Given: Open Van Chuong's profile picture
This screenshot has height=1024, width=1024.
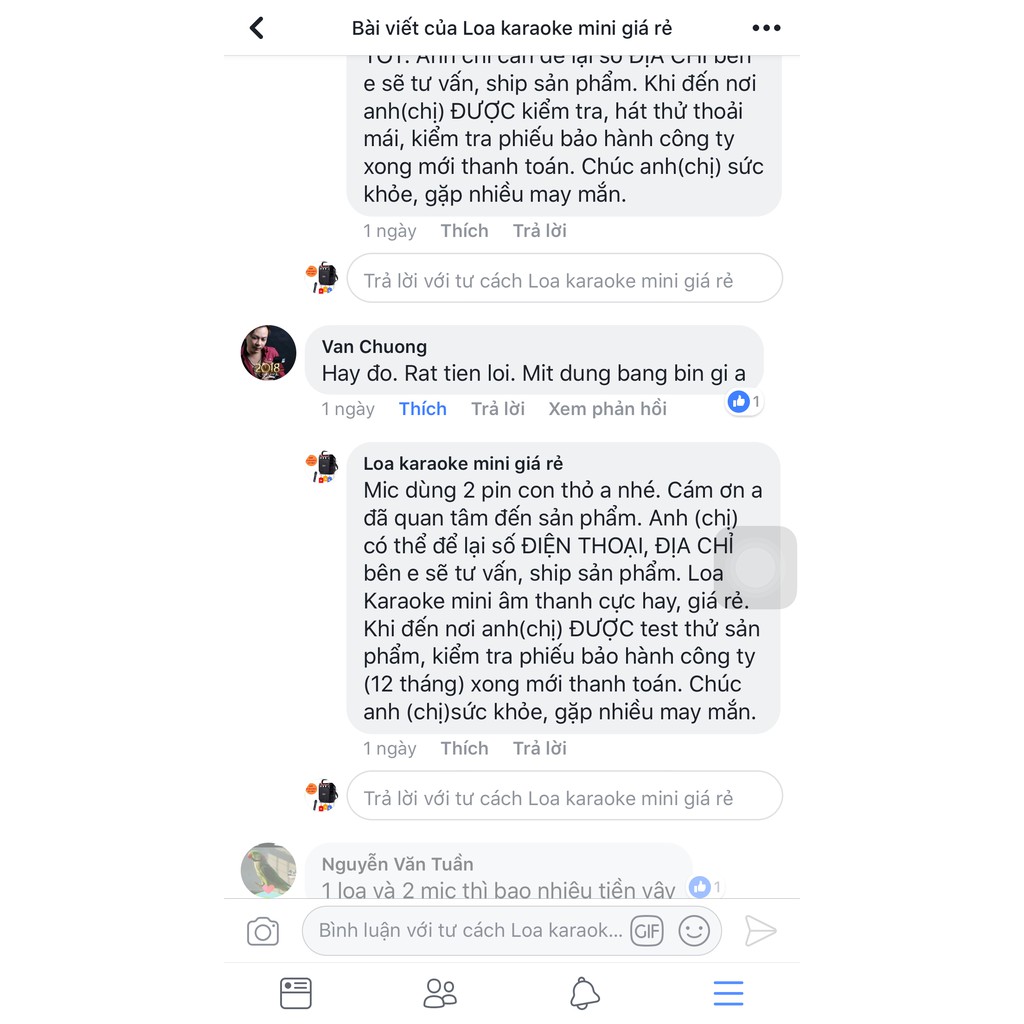Looking at the screenshot, I should tap(268, 353).
